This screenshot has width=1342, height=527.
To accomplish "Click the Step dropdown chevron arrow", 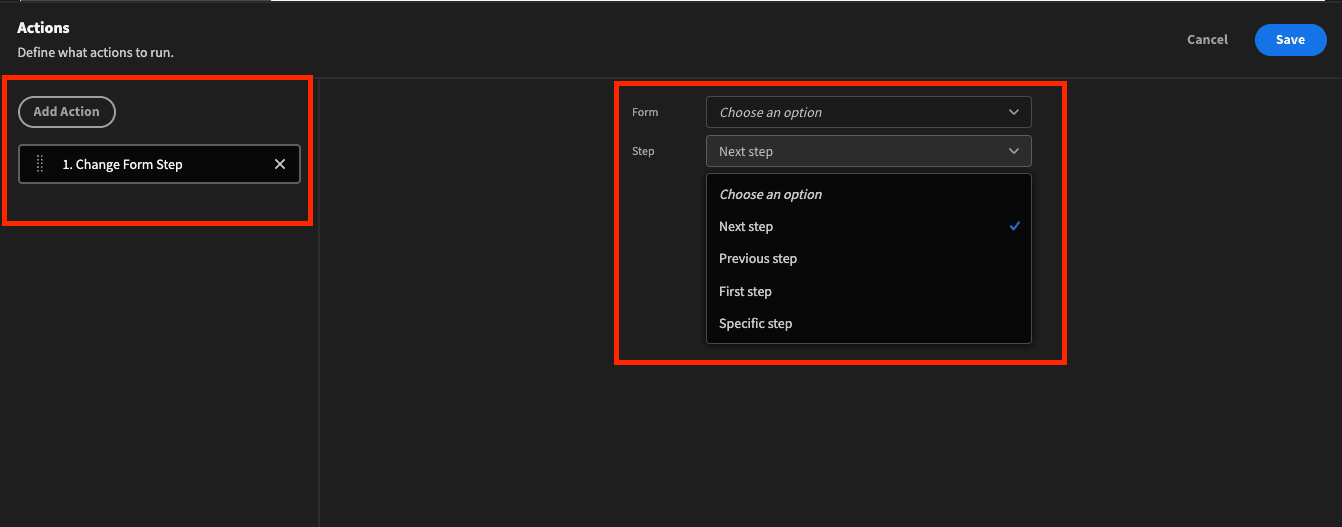I will 1014,151.
